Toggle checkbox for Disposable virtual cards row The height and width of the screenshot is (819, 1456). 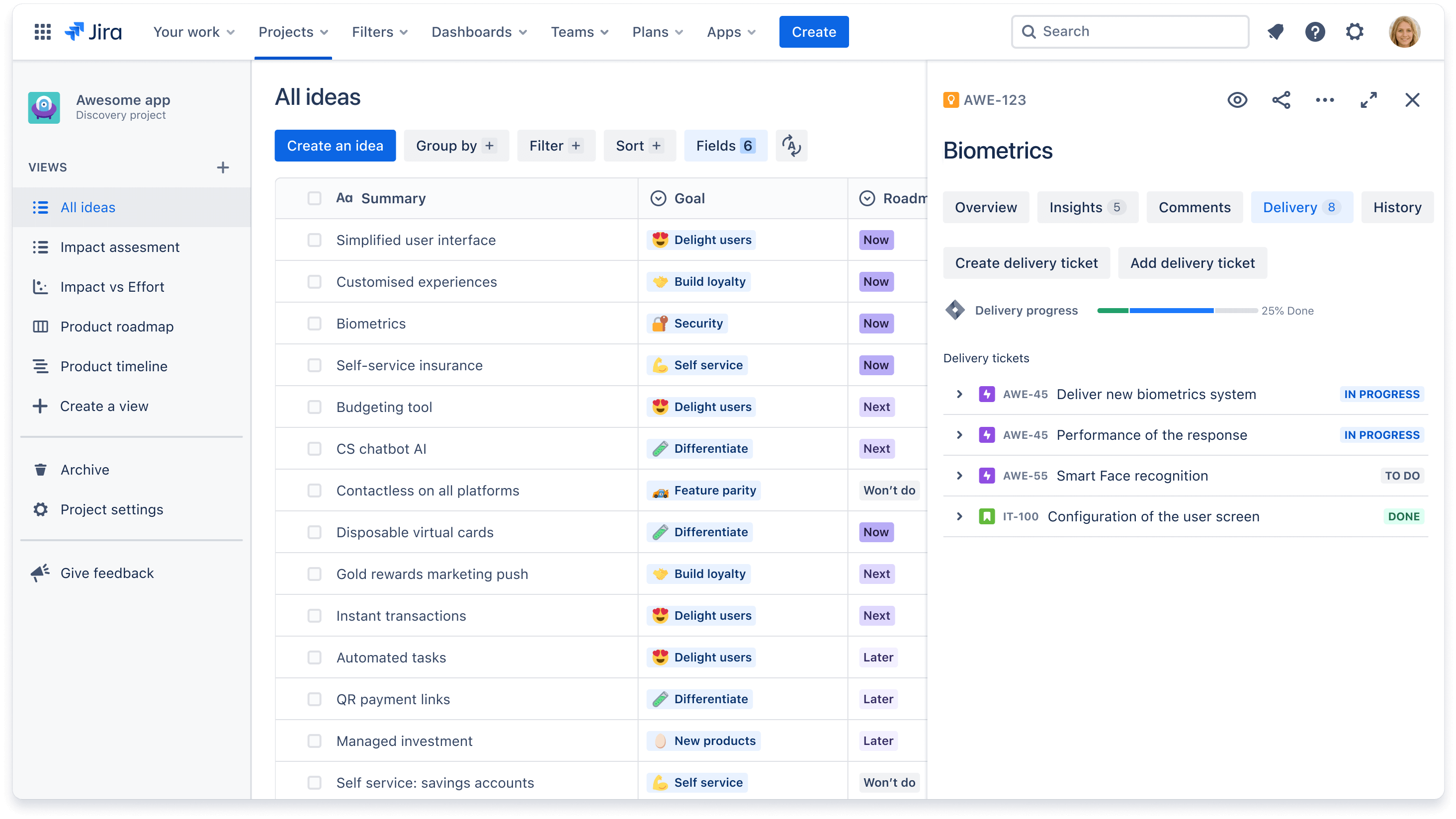pyautogui.click(x=314, y=532)
